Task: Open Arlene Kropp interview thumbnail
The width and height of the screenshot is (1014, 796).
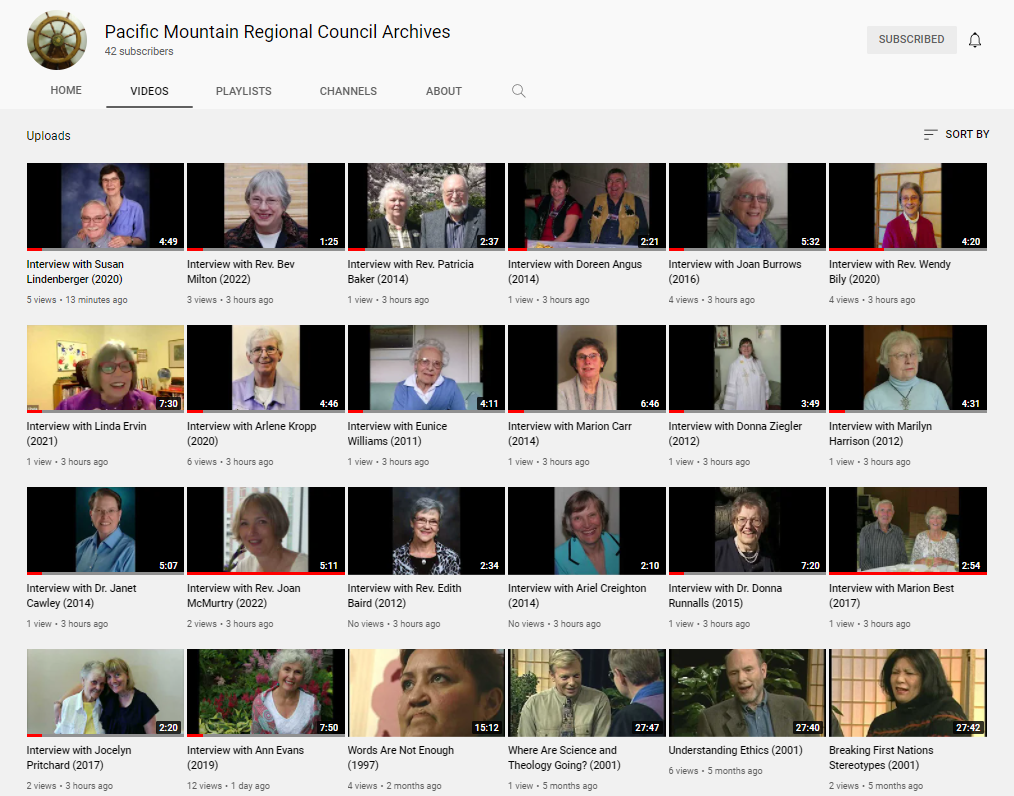Action: 266,369
